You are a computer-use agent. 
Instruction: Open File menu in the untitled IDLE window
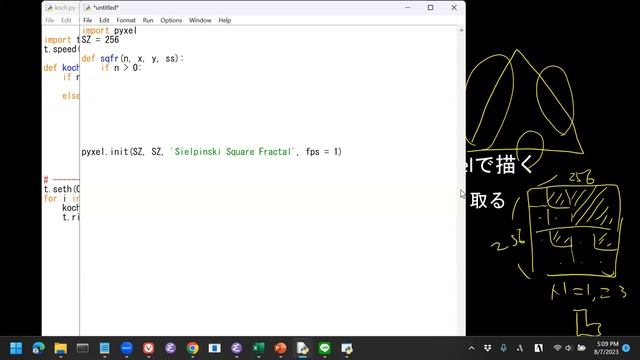87,20
